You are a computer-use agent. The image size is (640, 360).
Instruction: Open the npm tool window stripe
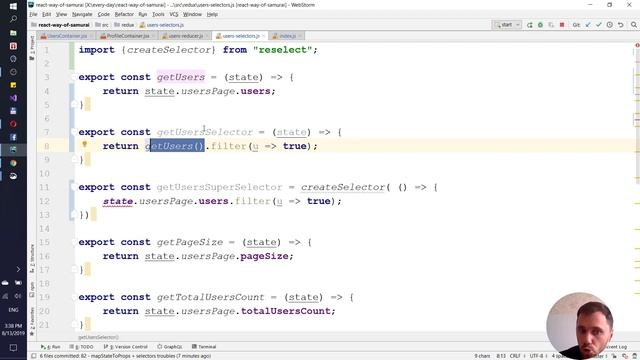click(x=32, y=289)
